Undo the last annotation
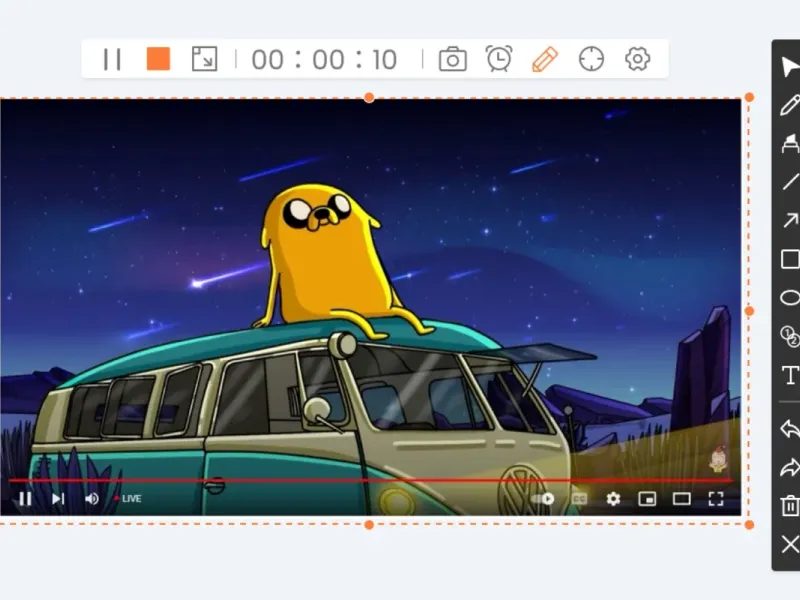The image size is (800, 600). 790,429
